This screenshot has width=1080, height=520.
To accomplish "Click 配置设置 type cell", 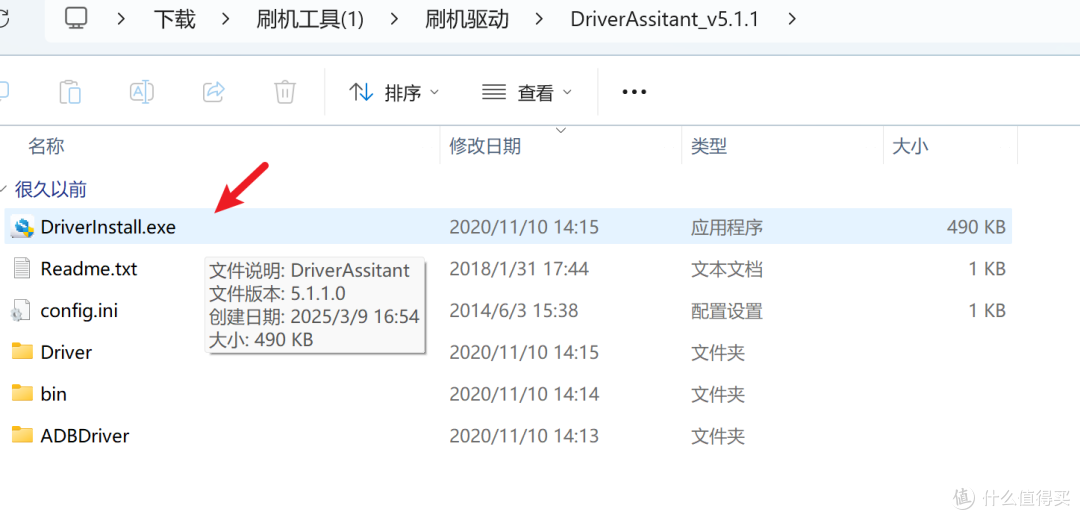I will (x=727, y=311).
